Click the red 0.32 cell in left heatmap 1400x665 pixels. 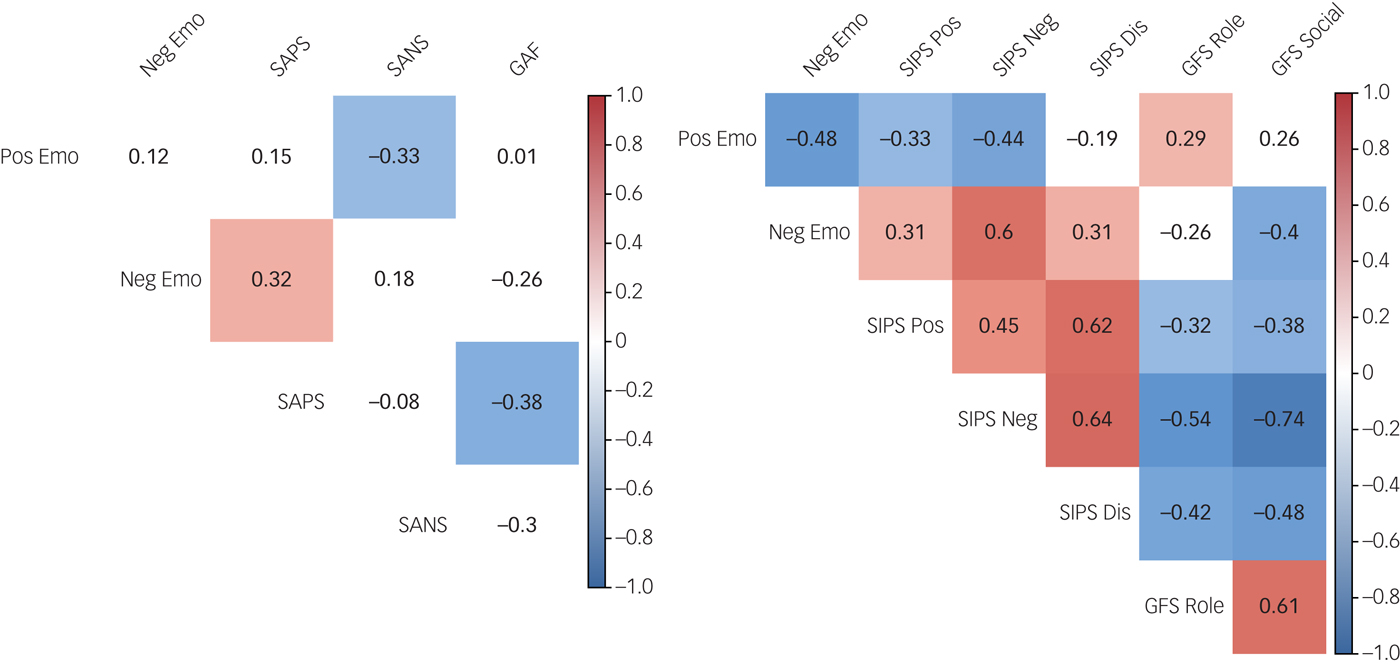pyautogui.click(x=271, y=280)
